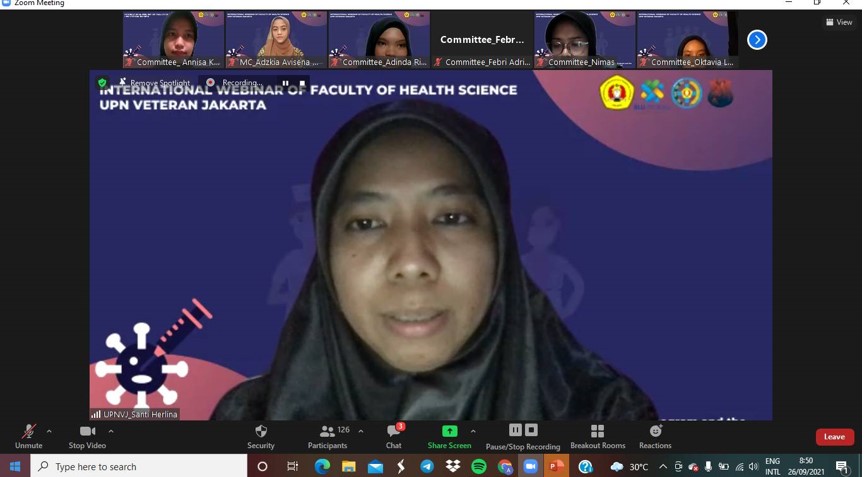Click Remove Spotlight on the video

[154, 83]
